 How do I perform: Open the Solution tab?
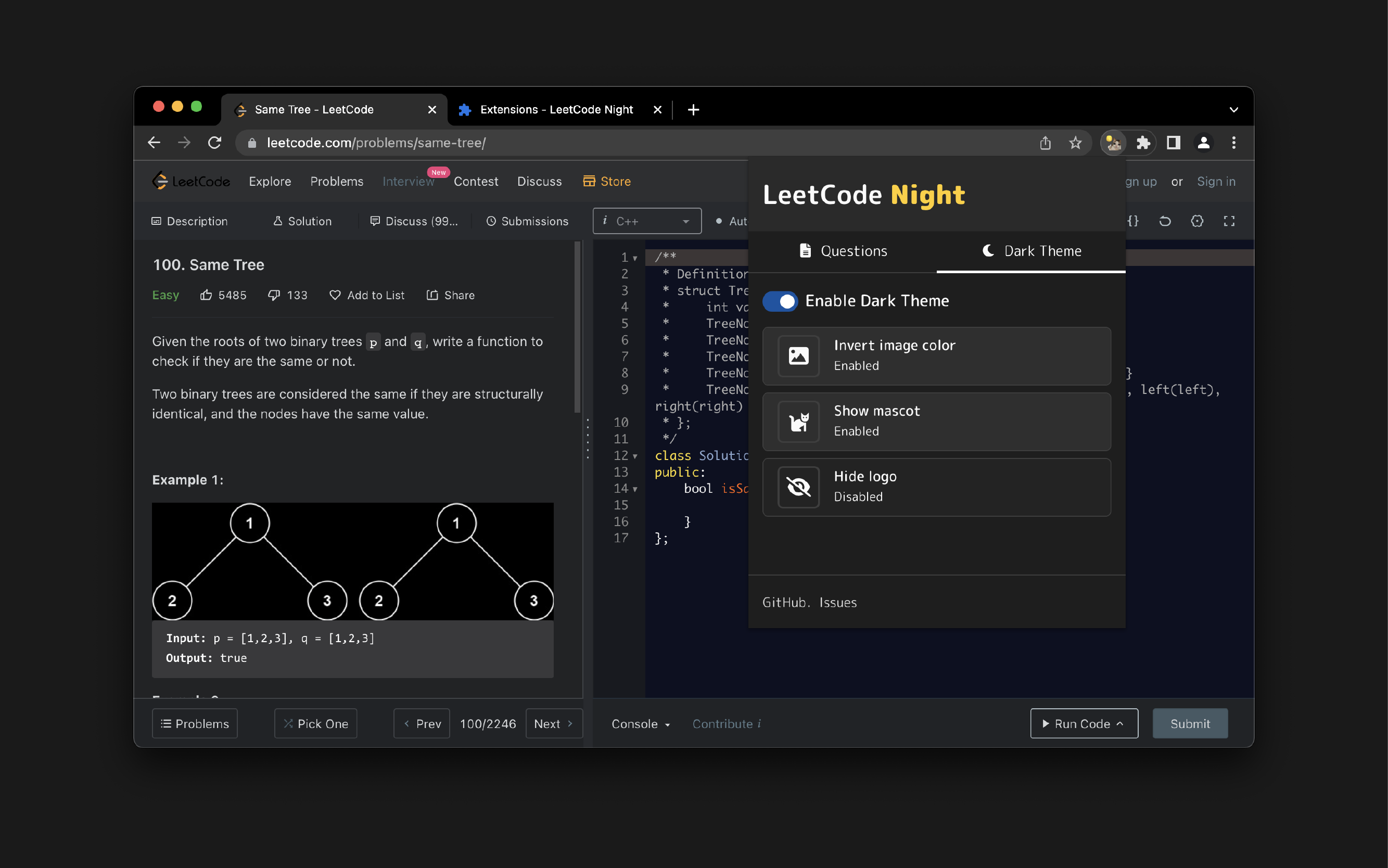click(x=302, y=221)
